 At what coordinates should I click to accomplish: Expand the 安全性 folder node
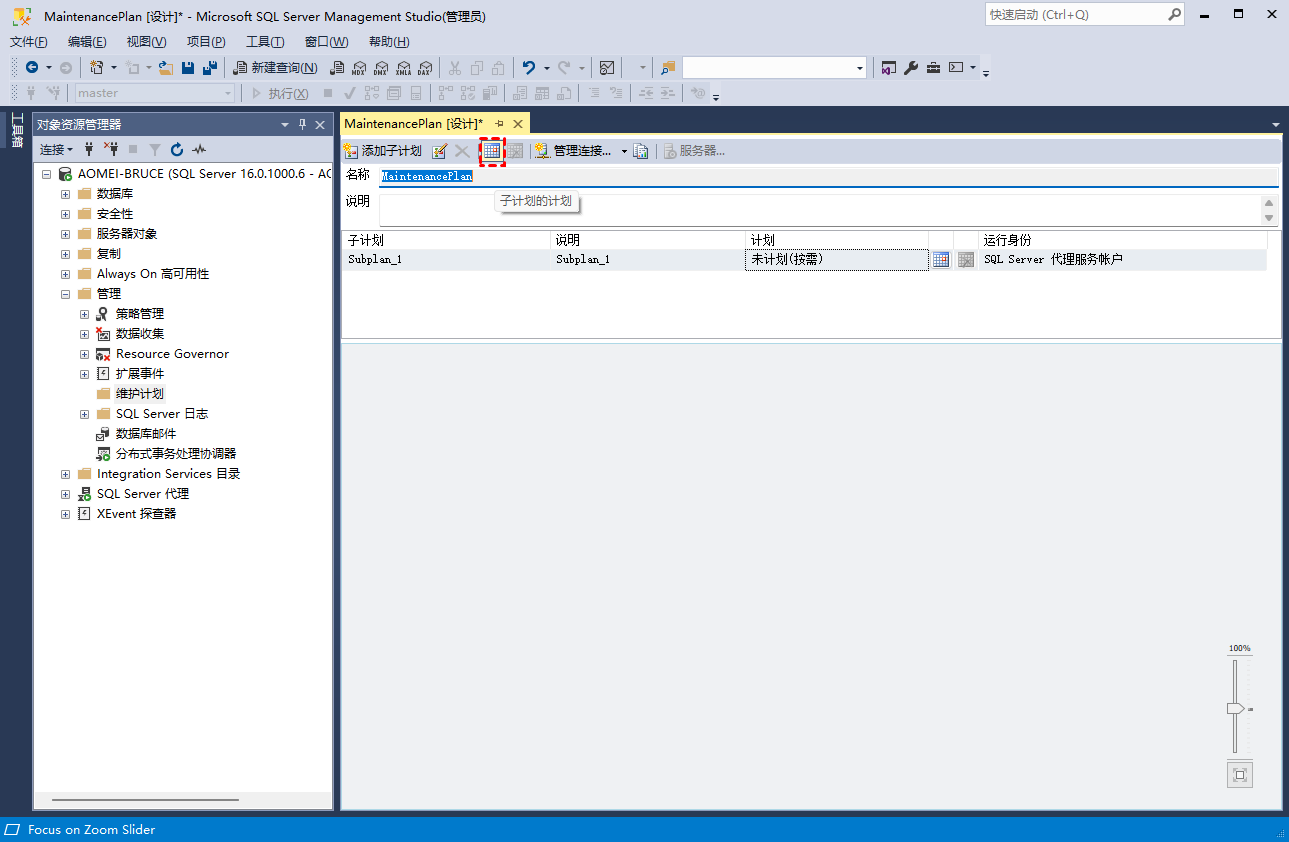(65, 214)
